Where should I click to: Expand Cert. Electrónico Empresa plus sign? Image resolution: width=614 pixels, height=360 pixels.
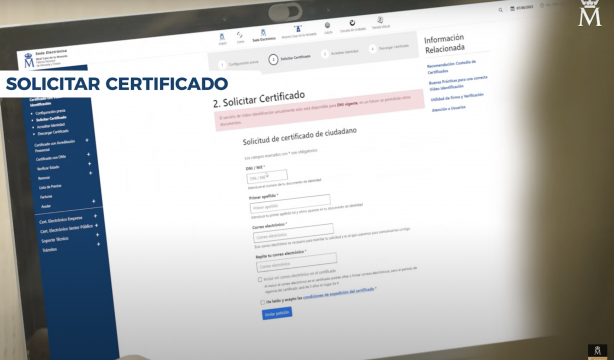tap(95, 216)
